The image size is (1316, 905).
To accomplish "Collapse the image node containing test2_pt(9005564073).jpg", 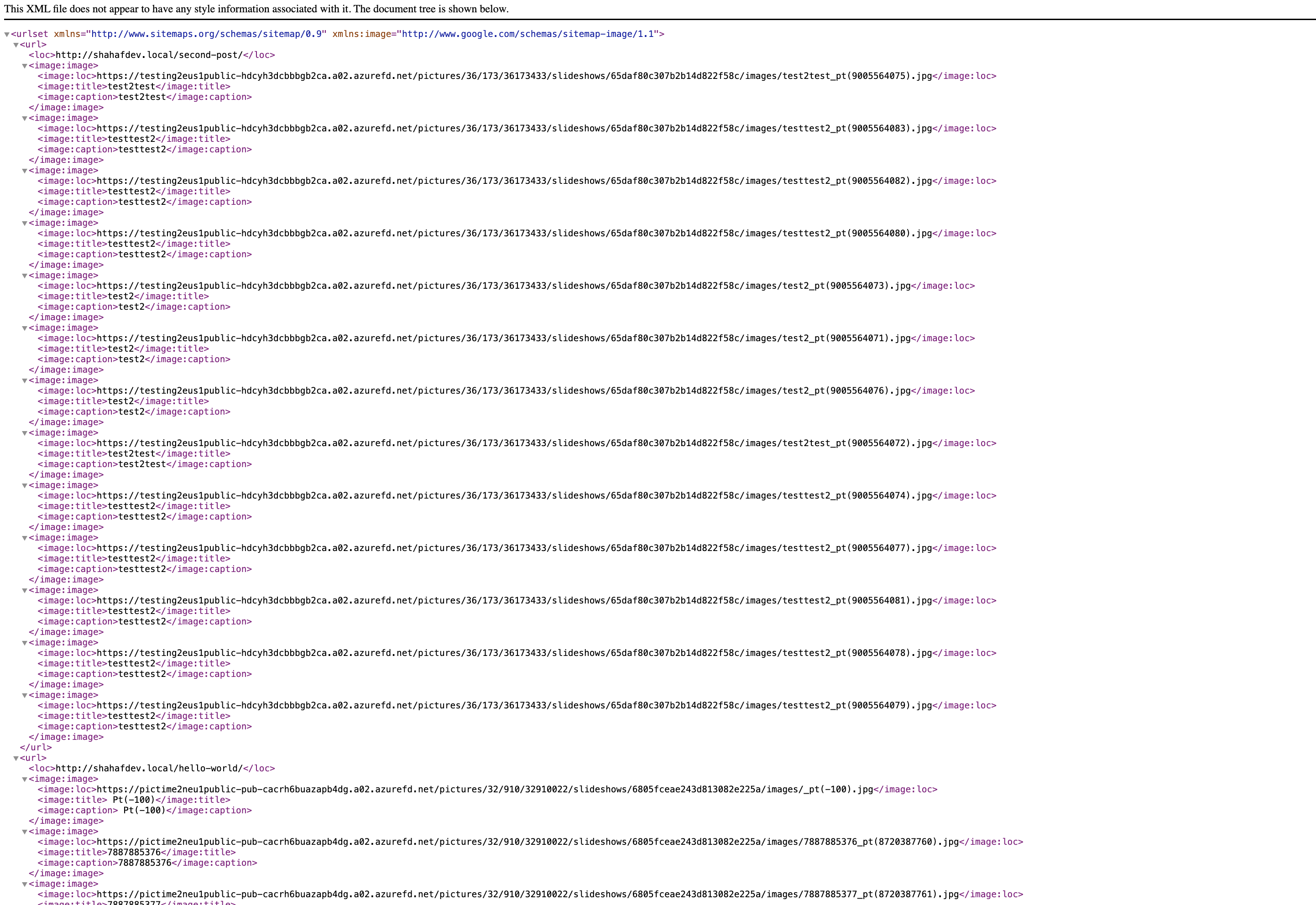I will click(x=24, y=276).
